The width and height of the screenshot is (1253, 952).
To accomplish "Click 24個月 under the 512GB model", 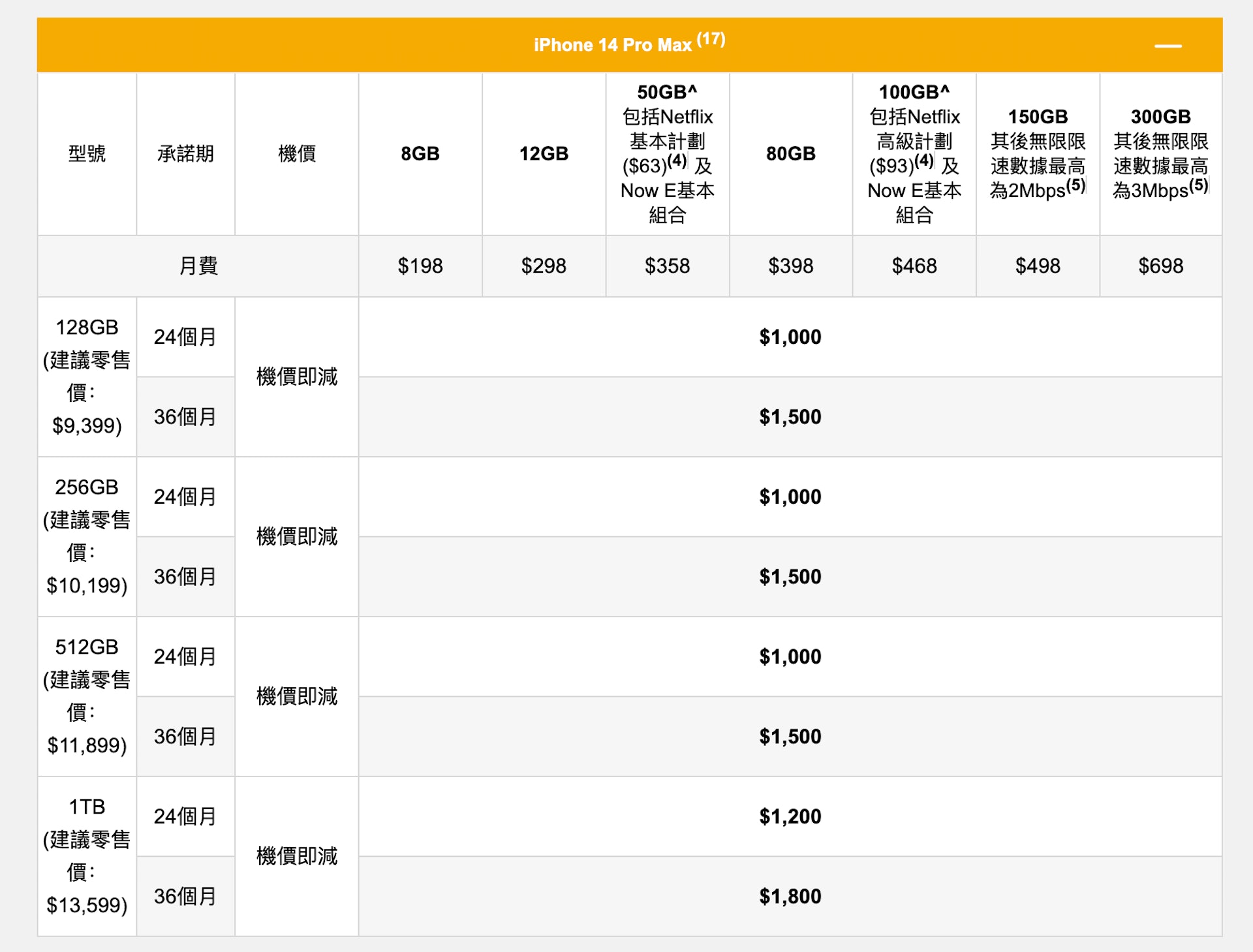I will (185, 656).
